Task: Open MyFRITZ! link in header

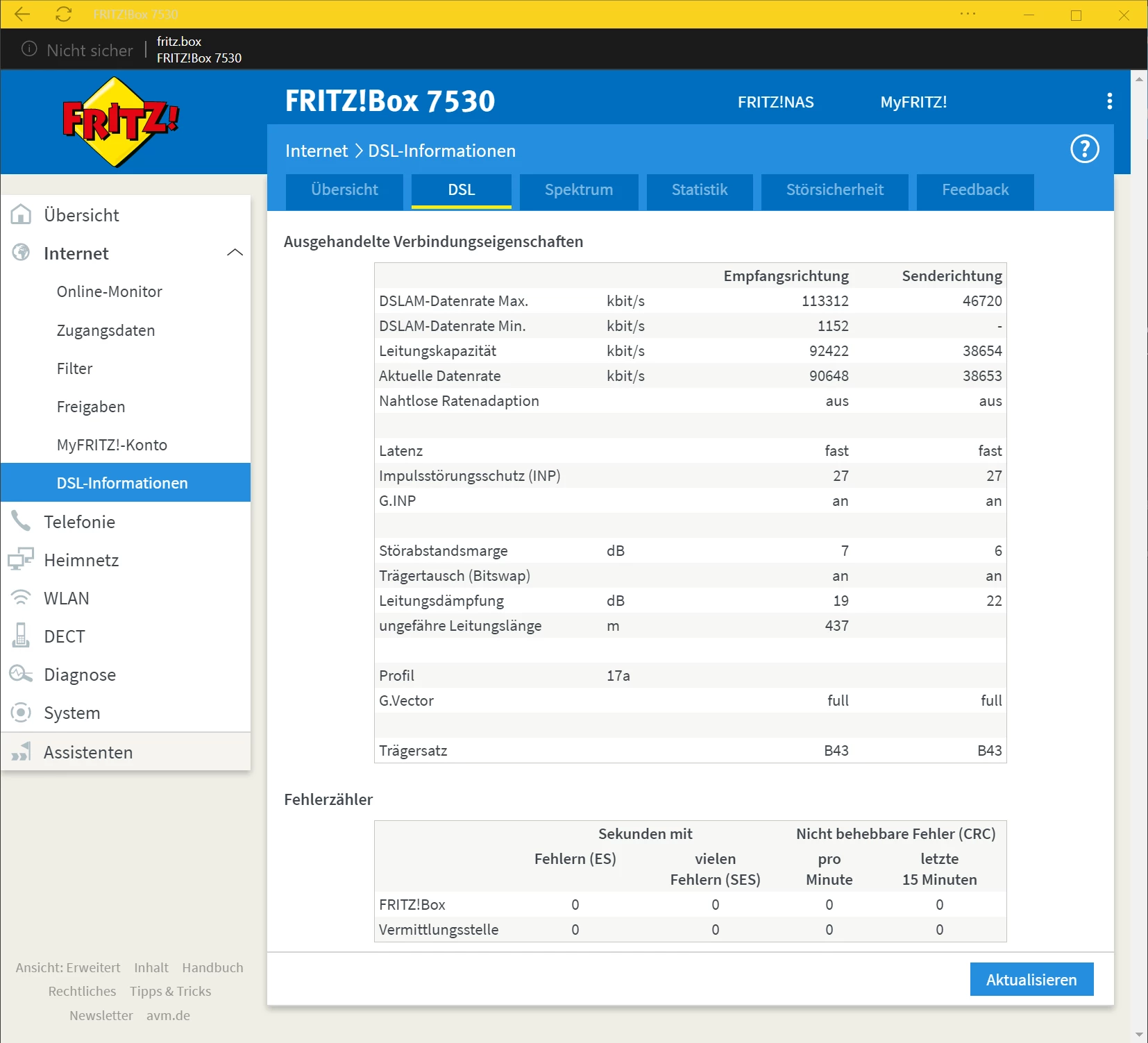Action: 913,102
